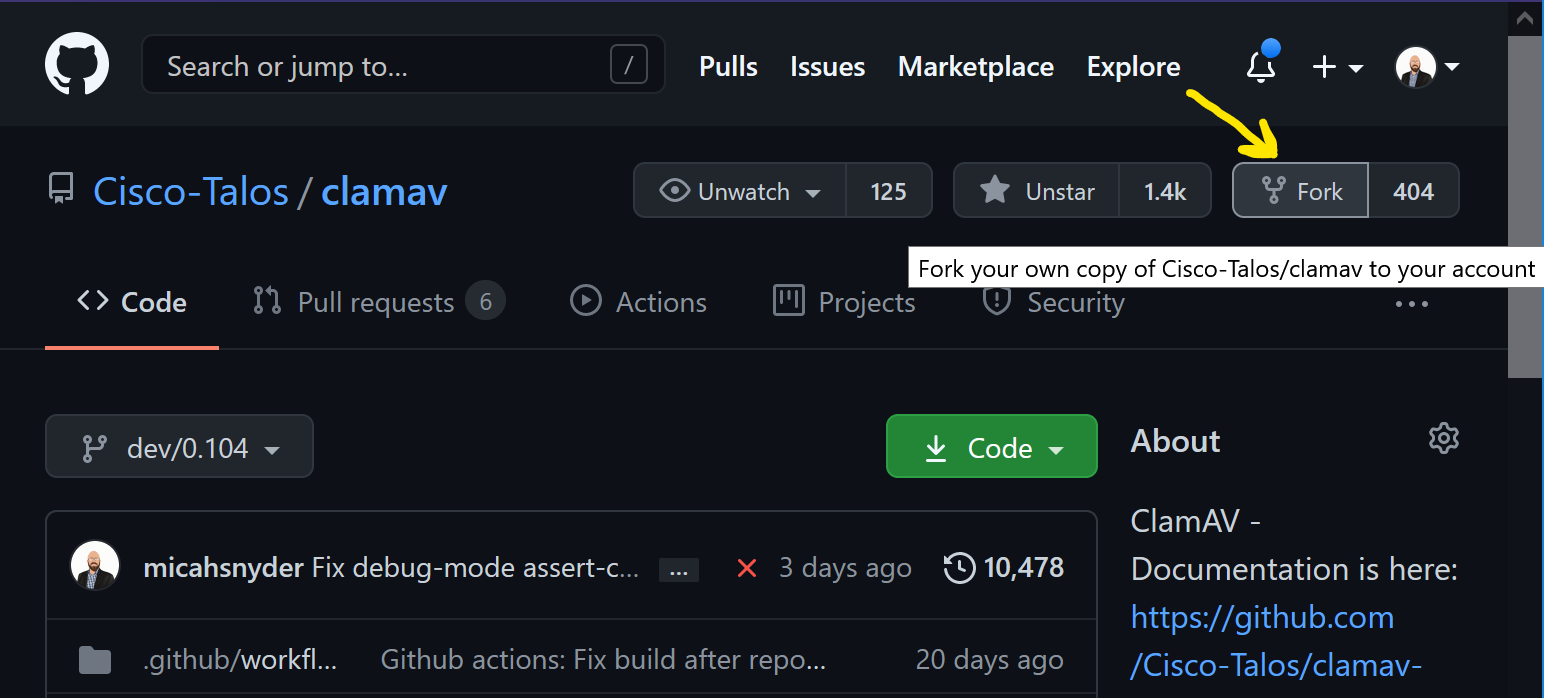Open commit history clock icon
1544x698 pixels.
(959, 568)
